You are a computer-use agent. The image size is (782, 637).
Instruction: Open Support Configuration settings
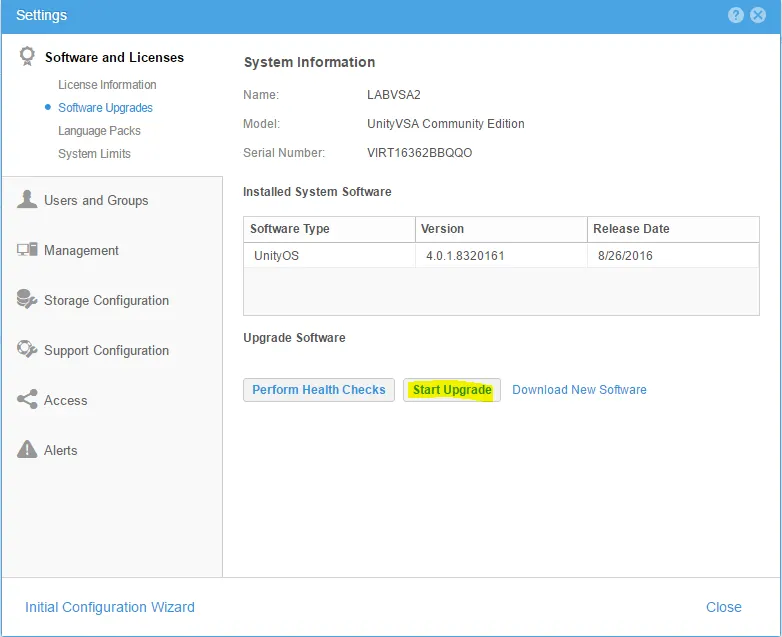[106, 350]
